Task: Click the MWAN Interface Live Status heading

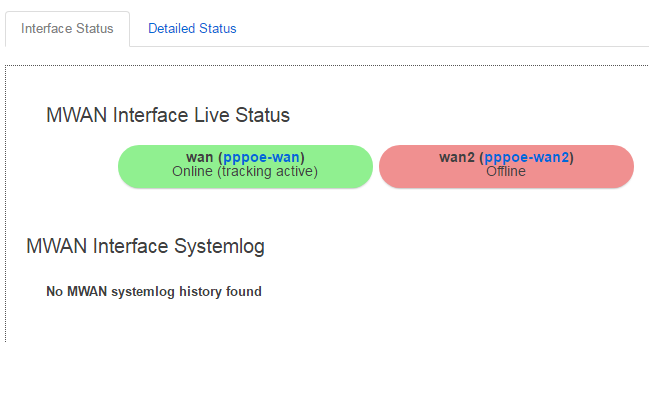Action: pyautogui.click(x=168, y=115)
